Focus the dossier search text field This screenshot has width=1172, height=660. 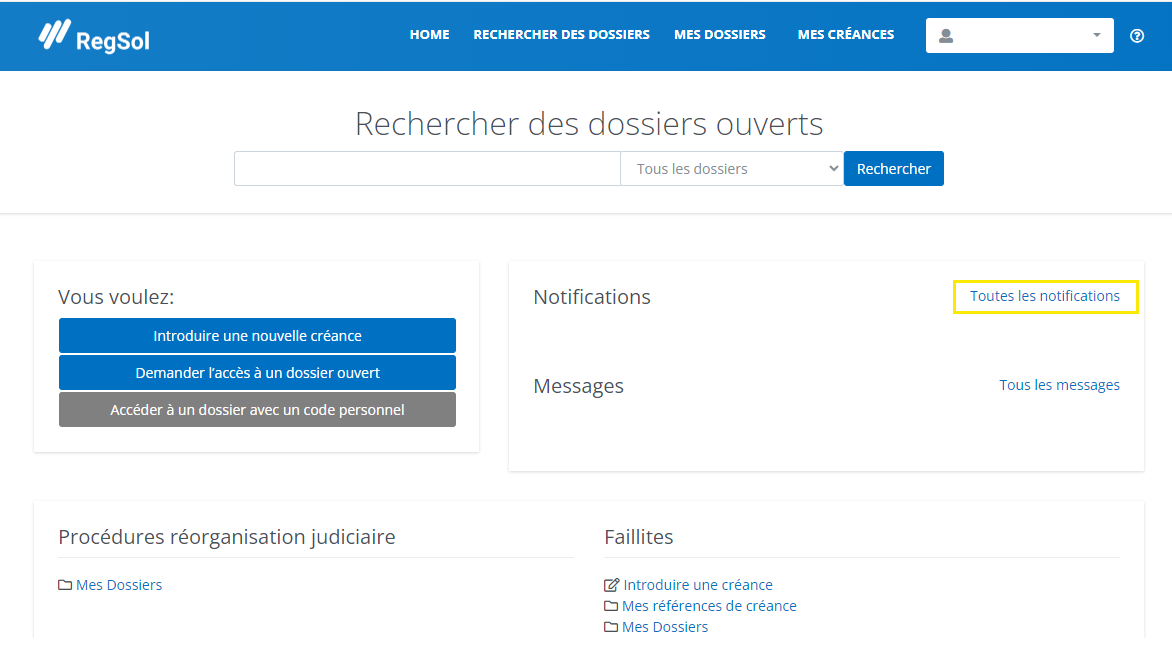click(427, 169)
